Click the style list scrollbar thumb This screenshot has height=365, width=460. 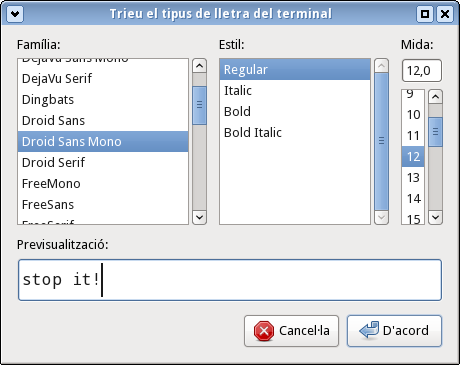pyautogui.click(x=381, y=142)
